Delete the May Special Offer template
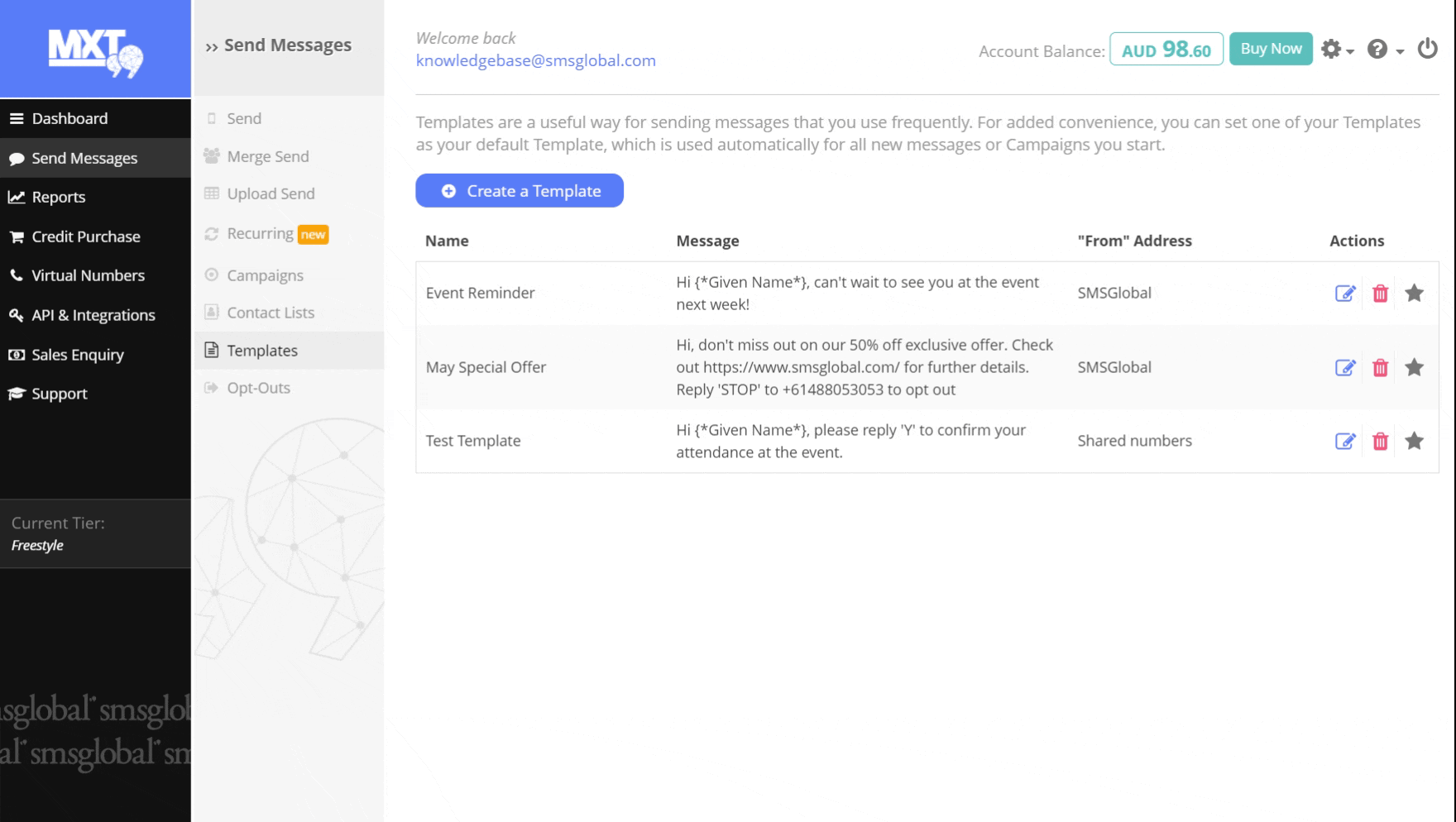 pyautogui.click(x=1380, y=368)
